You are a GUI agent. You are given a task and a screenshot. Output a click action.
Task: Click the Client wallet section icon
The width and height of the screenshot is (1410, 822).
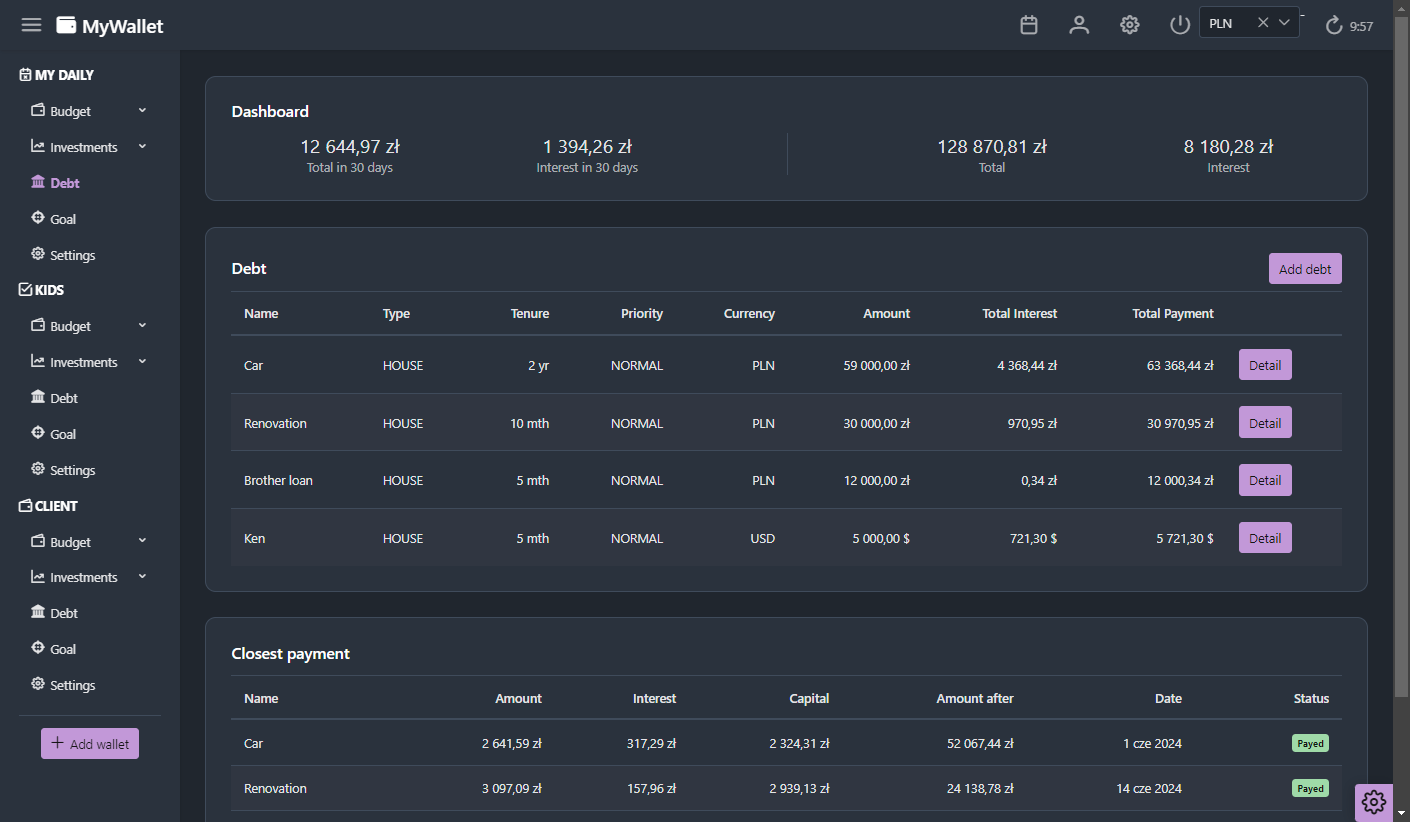click(26, 506)
